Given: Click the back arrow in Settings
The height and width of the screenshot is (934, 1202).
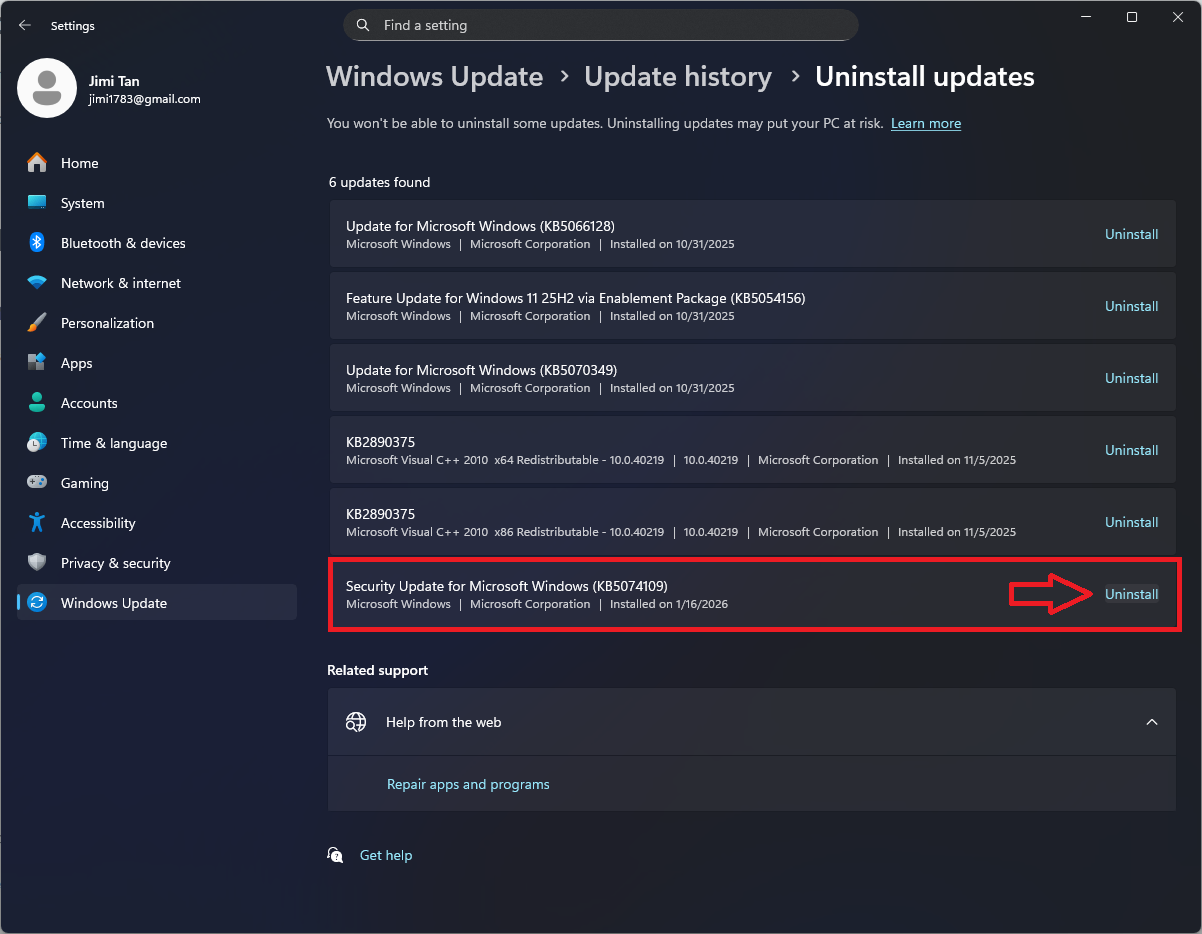Looking at the screenshot, I should point(25,26).
